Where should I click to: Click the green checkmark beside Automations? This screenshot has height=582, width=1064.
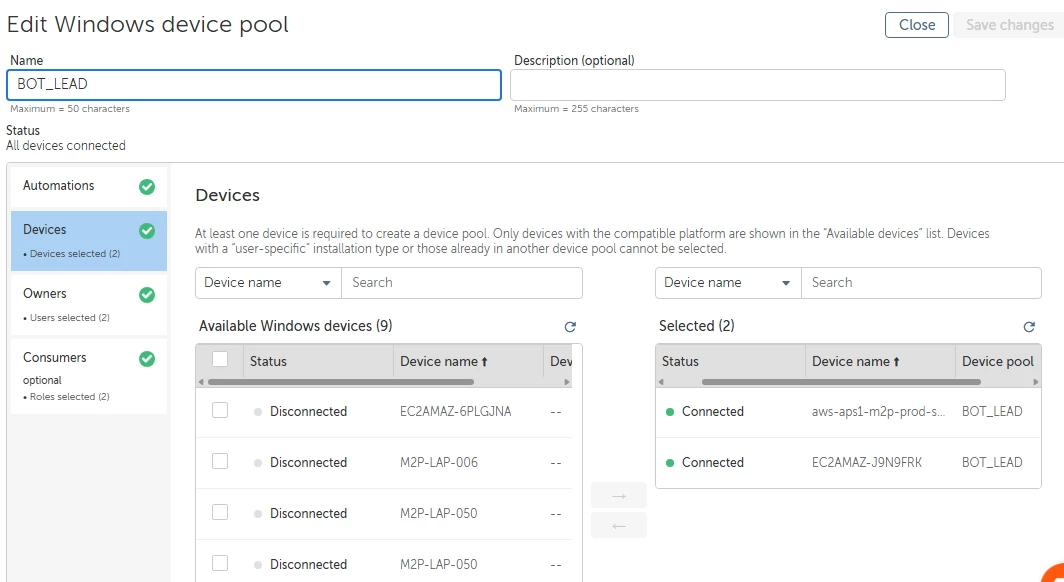(147, 186)
